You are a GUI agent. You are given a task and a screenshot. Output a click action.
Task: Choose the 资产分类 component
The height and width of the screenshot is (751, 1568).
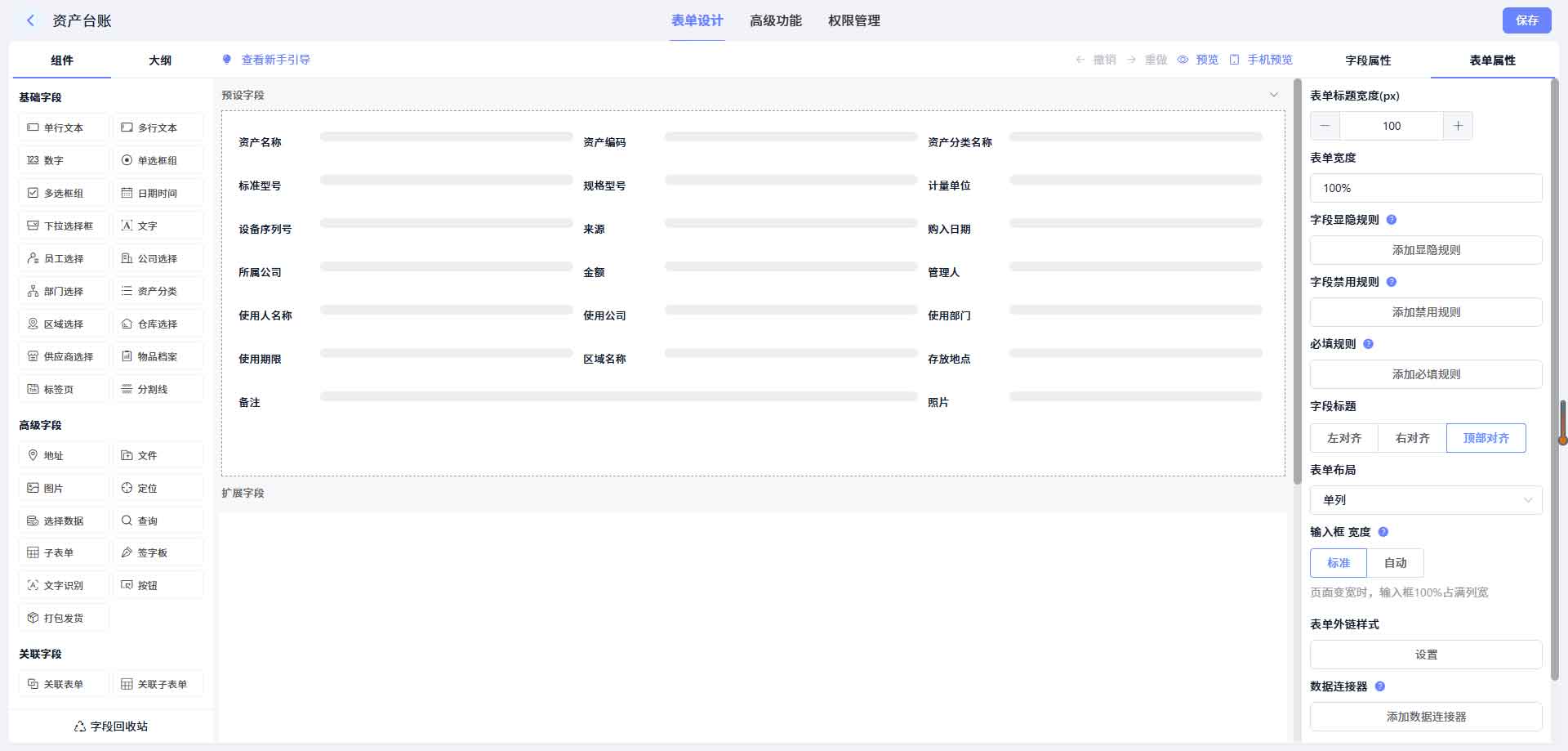(158, 291)
